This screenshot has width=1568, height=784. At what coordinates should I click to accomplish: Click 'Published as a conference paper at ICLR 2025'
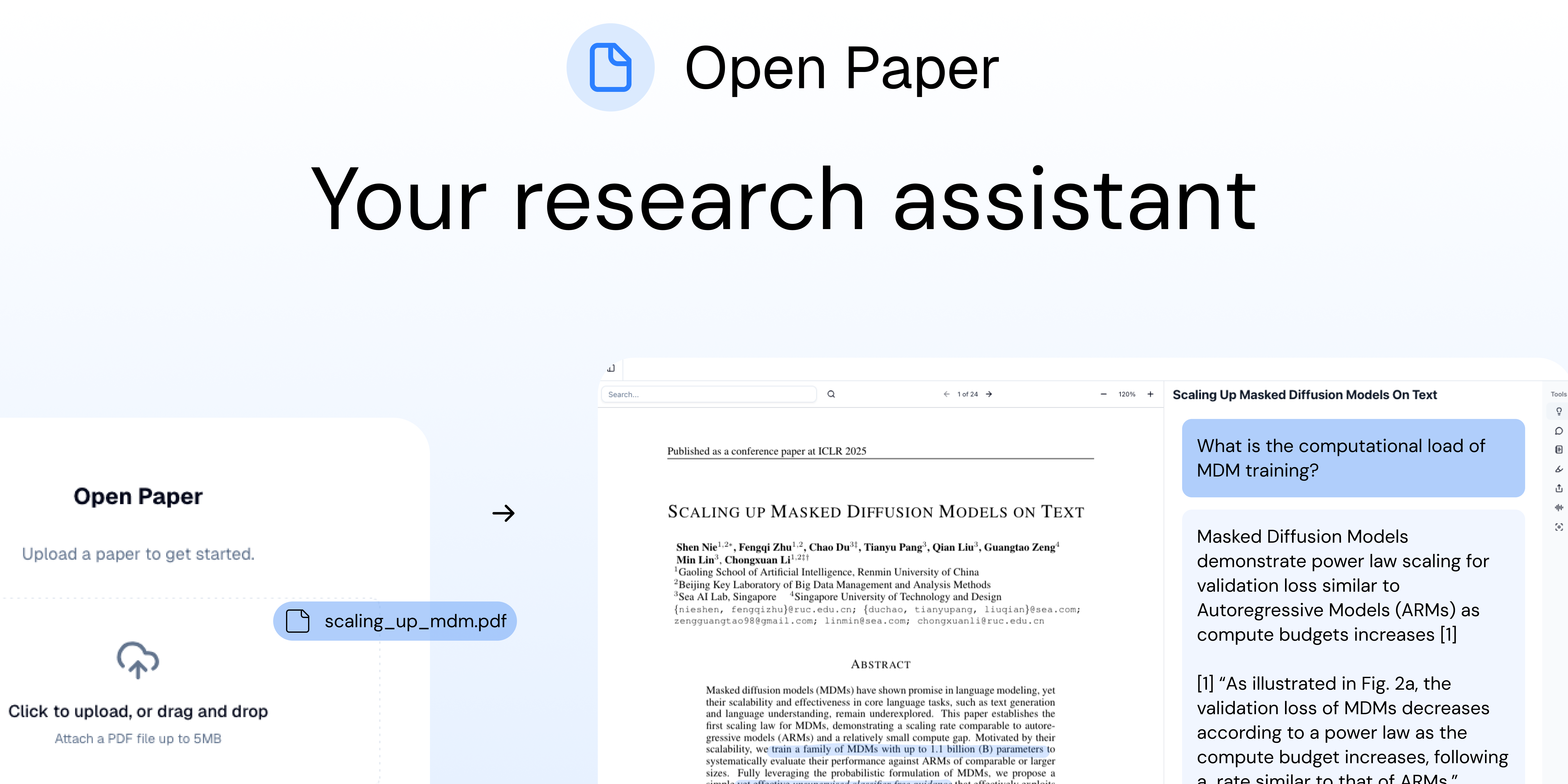tap(766, 451)
